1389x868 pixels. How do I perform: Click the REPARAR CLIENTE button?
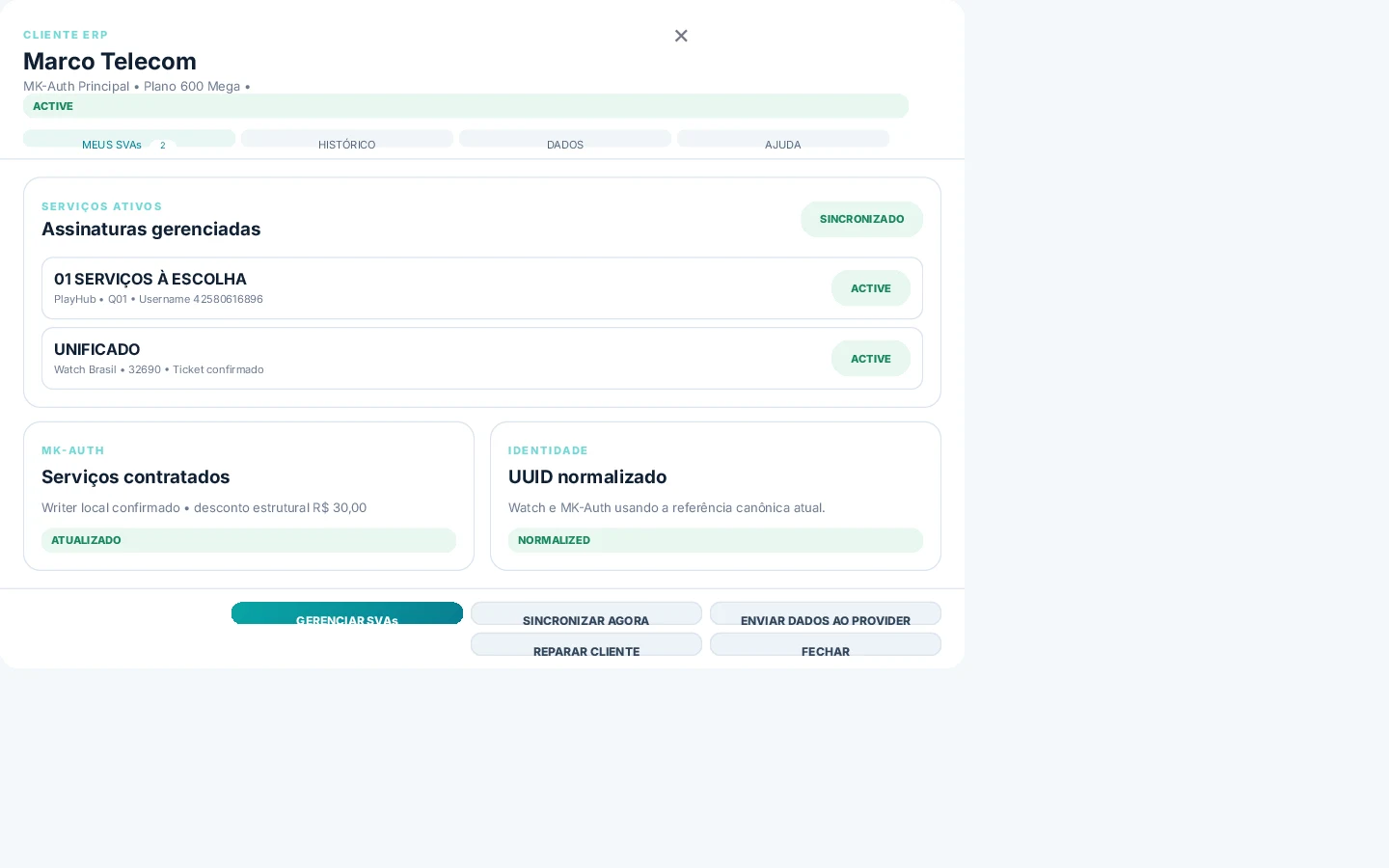point(586,644)
